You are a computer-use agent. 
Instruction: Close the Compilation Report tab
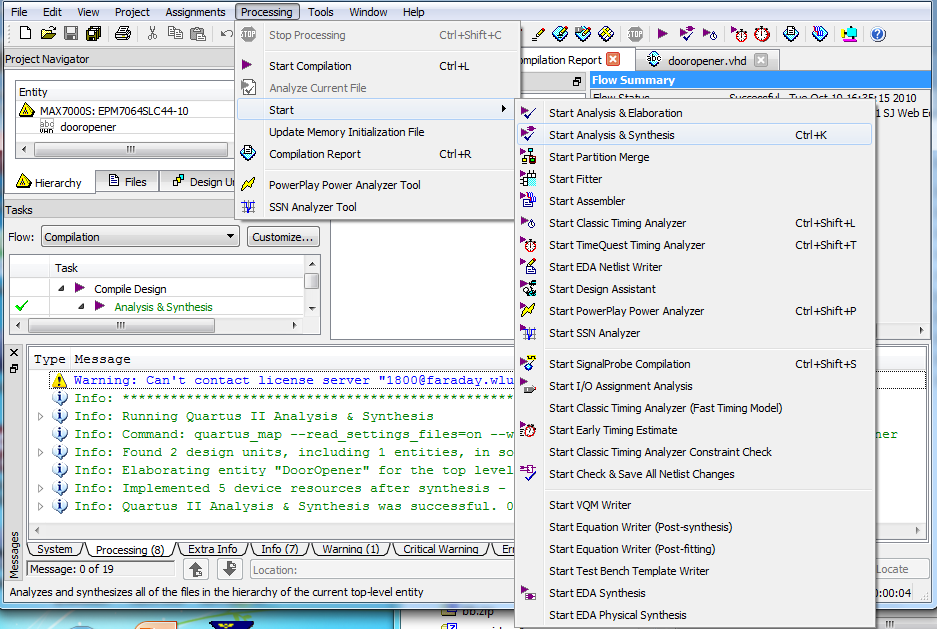pyautogui.click(x=613, y=59)
